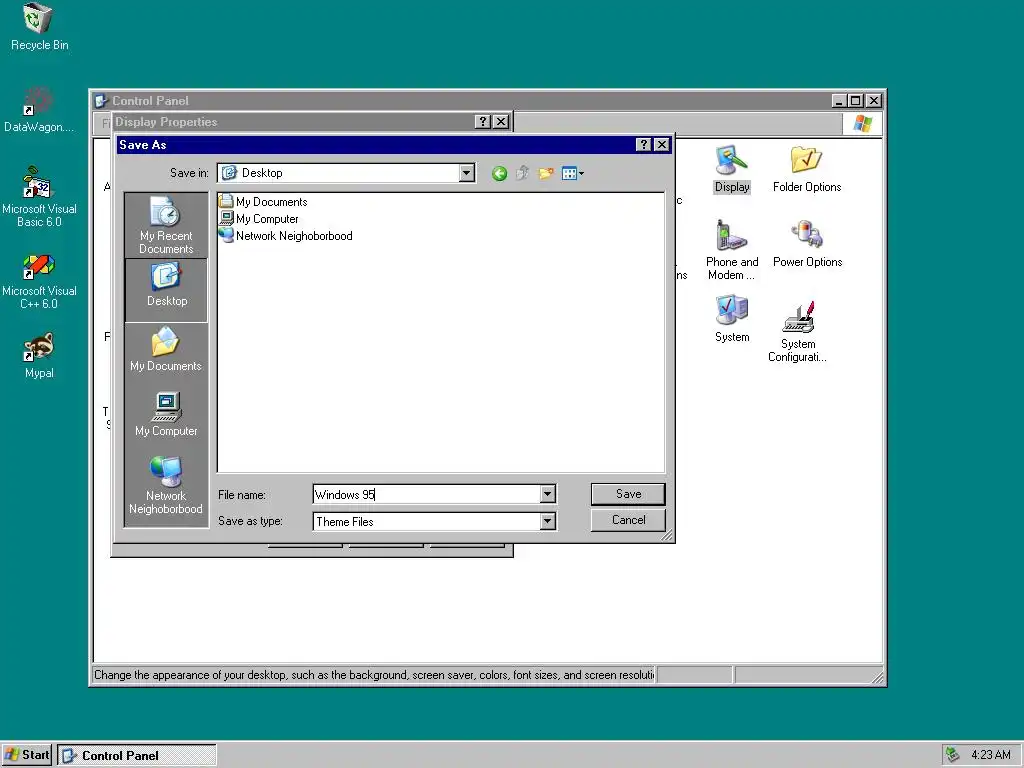Select Microsoft Visual Basic 6.0 desktop icon

[39, 197]
